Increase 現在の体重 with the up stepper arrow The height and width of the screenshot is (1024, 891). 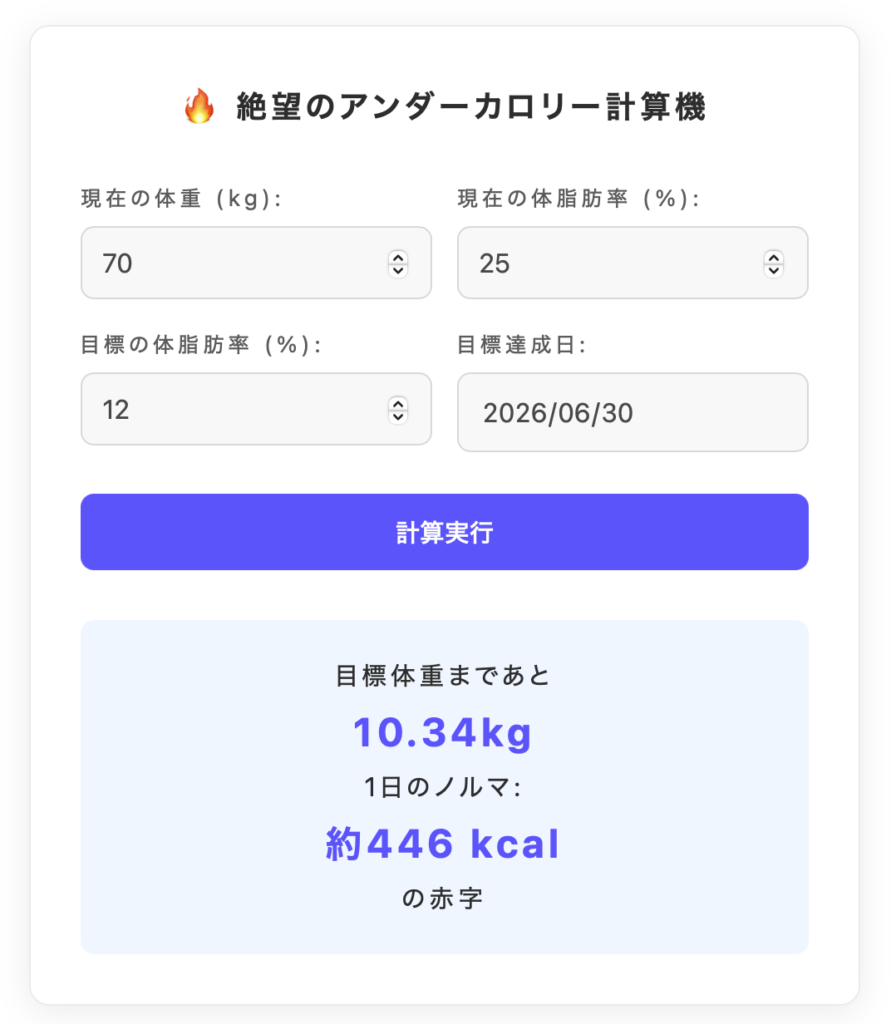tap(398, 257)
